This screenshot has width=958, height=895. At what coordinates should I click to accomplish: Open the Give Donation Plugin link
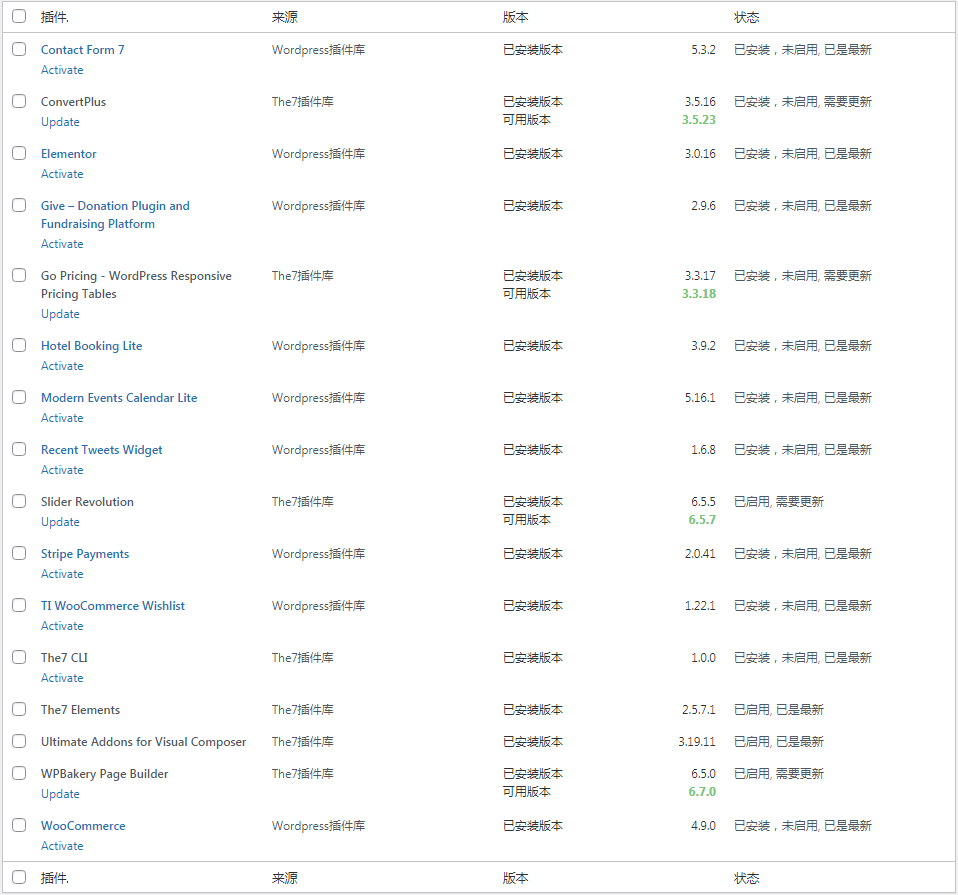click(x=115, y=206)
